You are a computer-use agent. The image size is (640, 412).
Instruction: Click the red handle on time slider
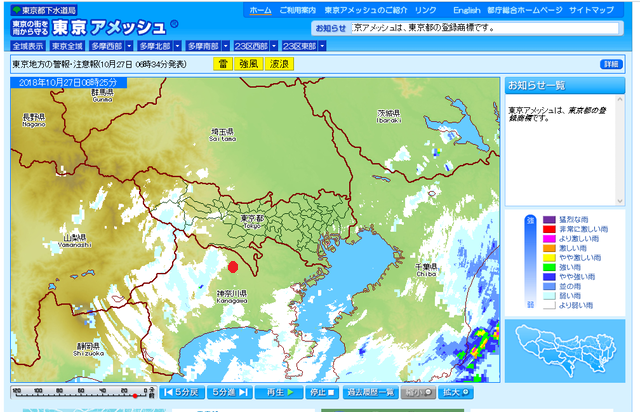pyautogui.click(x=135, y=396)
